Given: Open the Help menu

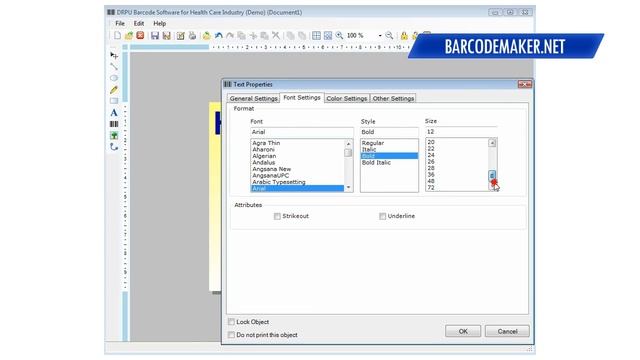Looking at the screenshot, I should pos(160,24).
